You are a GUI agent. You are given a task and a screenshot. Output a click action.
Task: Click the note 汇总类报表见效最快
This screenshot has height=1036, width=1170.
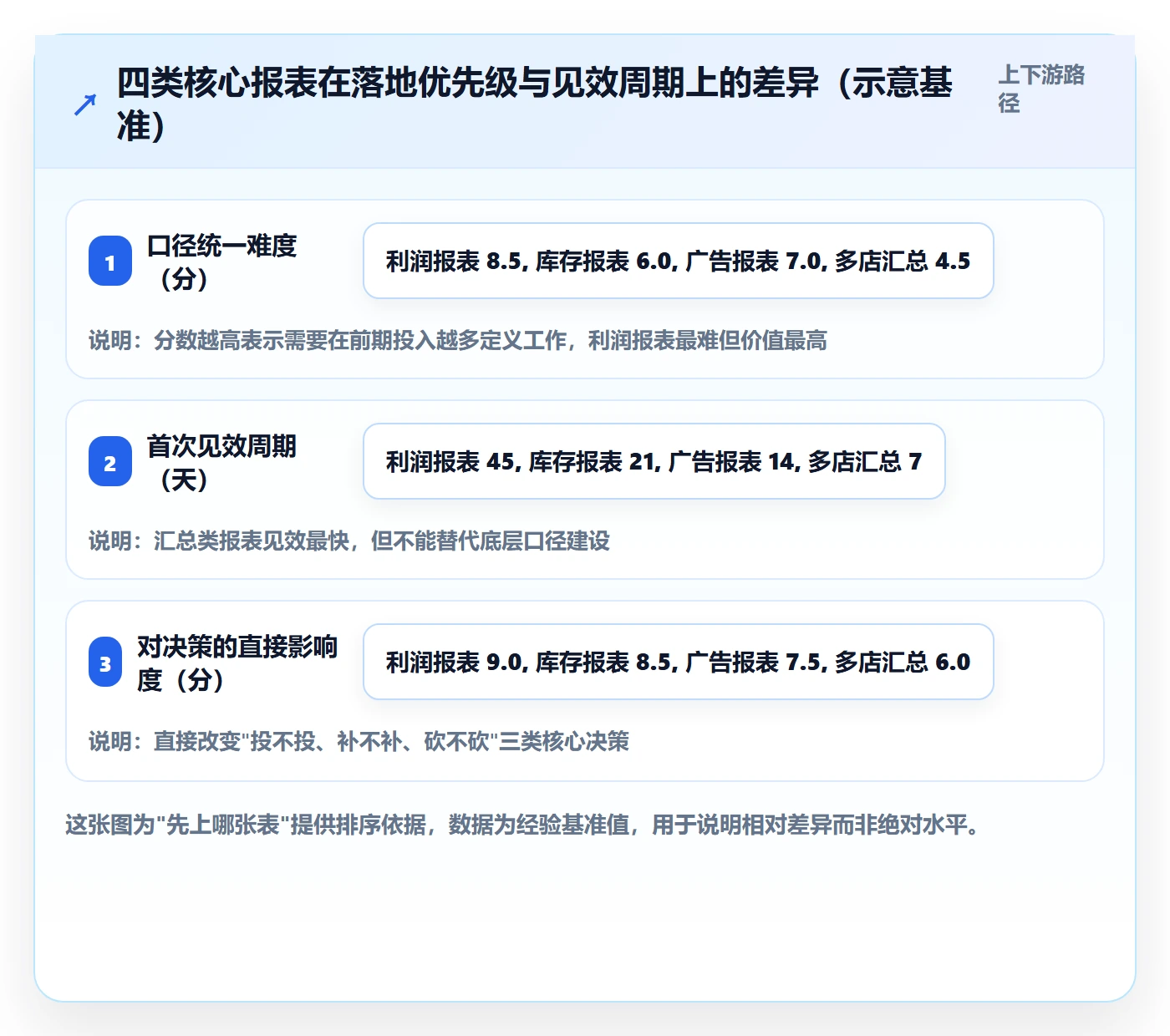[349, 541]
